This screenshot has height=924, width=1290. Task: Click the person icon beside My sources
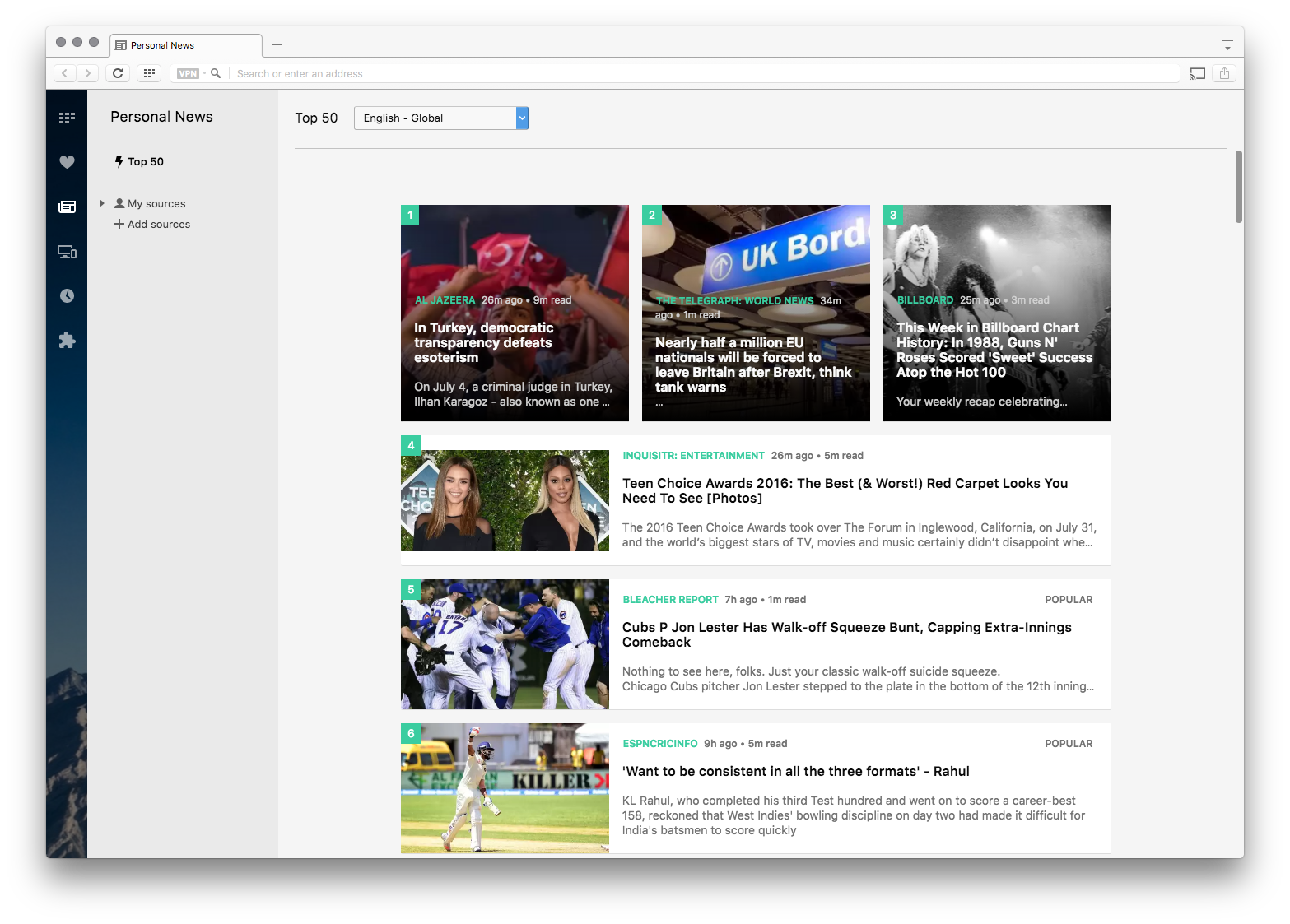pos(119,203)
